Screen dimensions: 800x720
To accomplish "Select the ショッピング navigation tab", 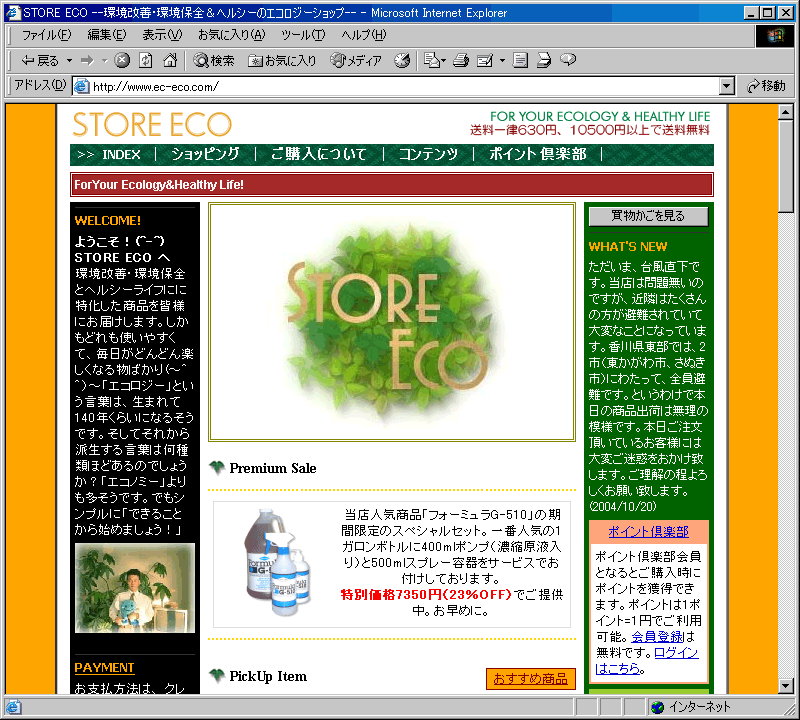I will click(x=205, y=154).
